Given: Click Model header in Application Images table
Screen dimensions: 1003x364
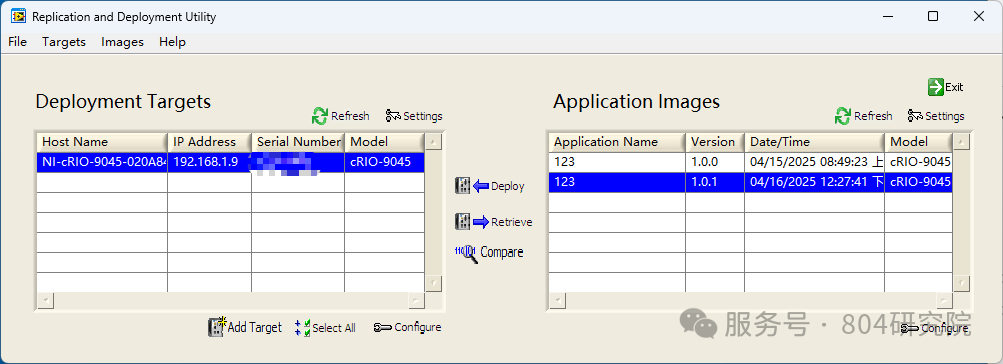Looking at the screenshot, I should (919, 142).
